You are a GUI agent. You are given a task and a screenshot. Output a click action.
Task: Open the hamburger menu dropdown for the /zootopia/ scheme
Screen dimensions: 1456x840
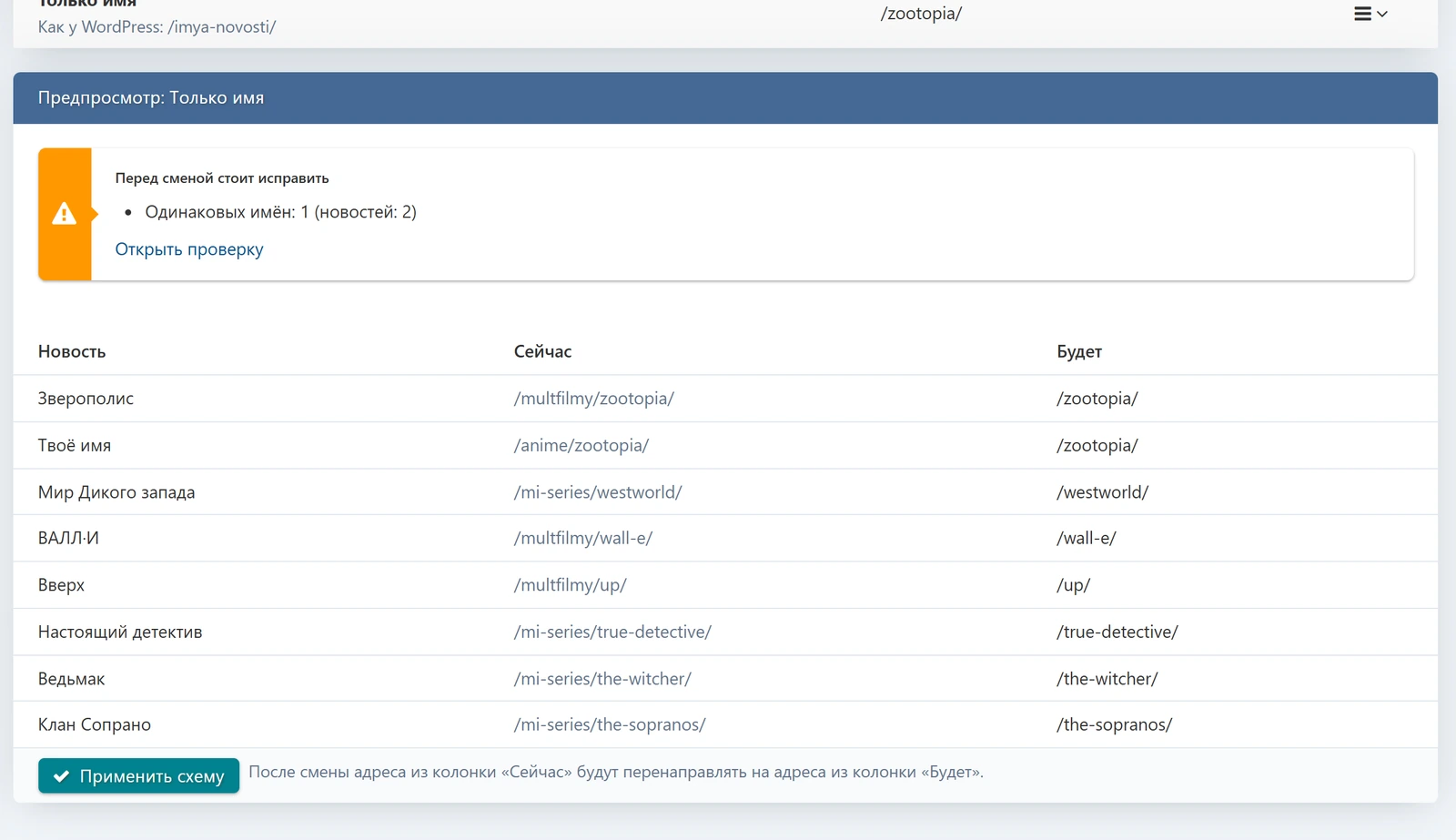1370,14
